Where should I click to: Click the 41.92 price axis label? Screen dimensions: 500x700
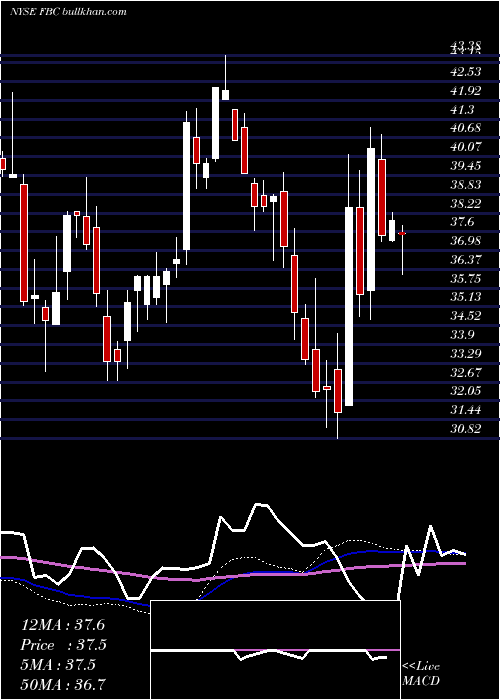[466, 91]
